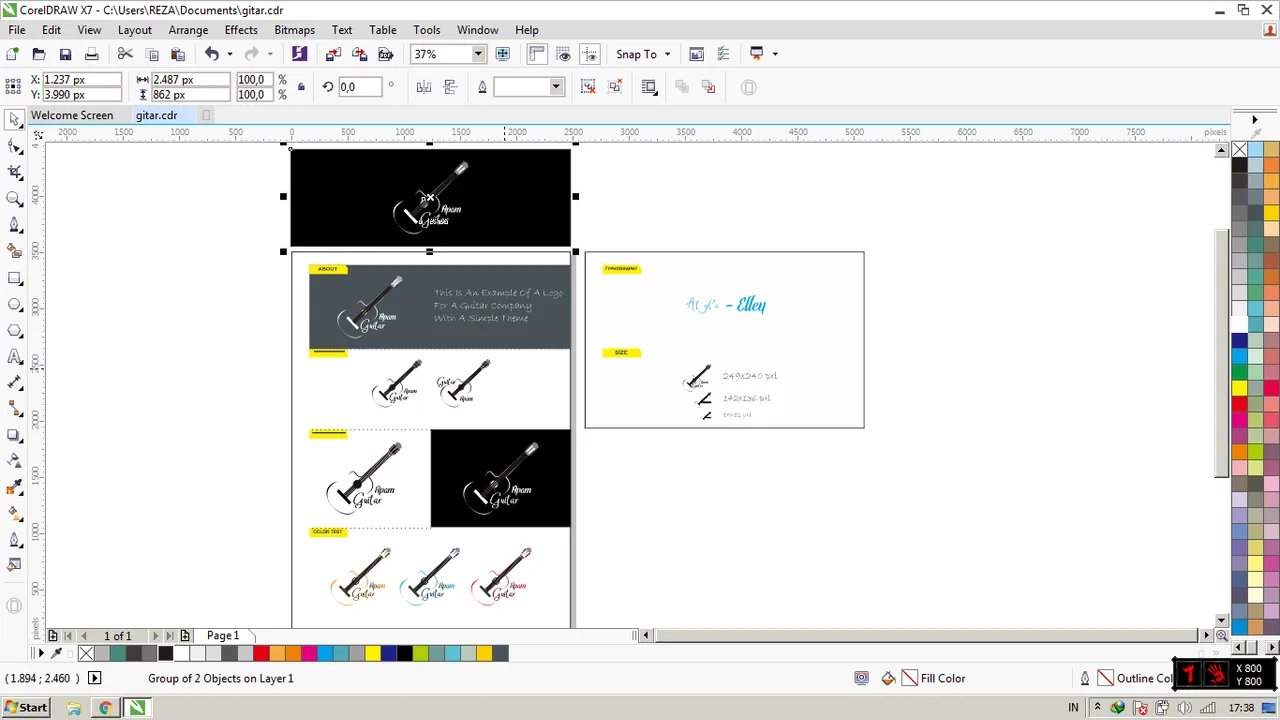Expand the color palette flyout arrow at top
Image resolution: width=1280 pixels, height=720 pixels.
(x=1255, y=119)
